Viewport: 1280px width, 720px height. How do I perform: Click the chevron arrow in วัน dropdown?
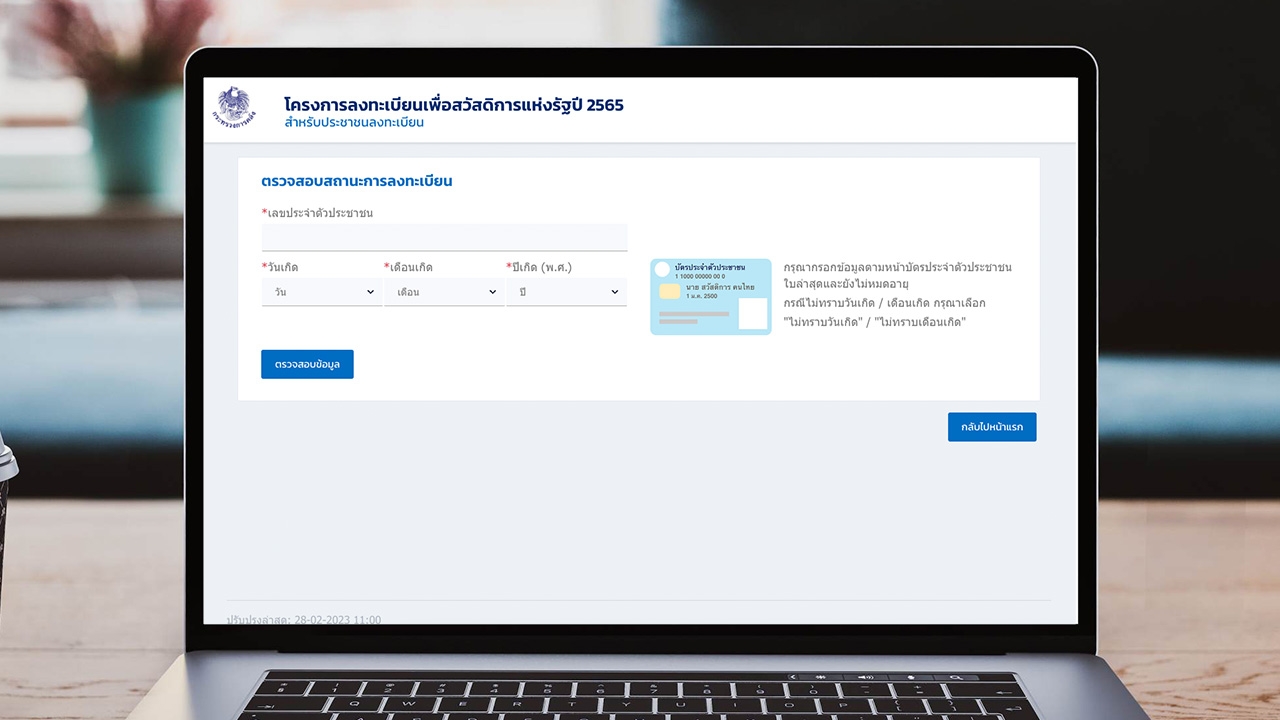click(370, 292)
